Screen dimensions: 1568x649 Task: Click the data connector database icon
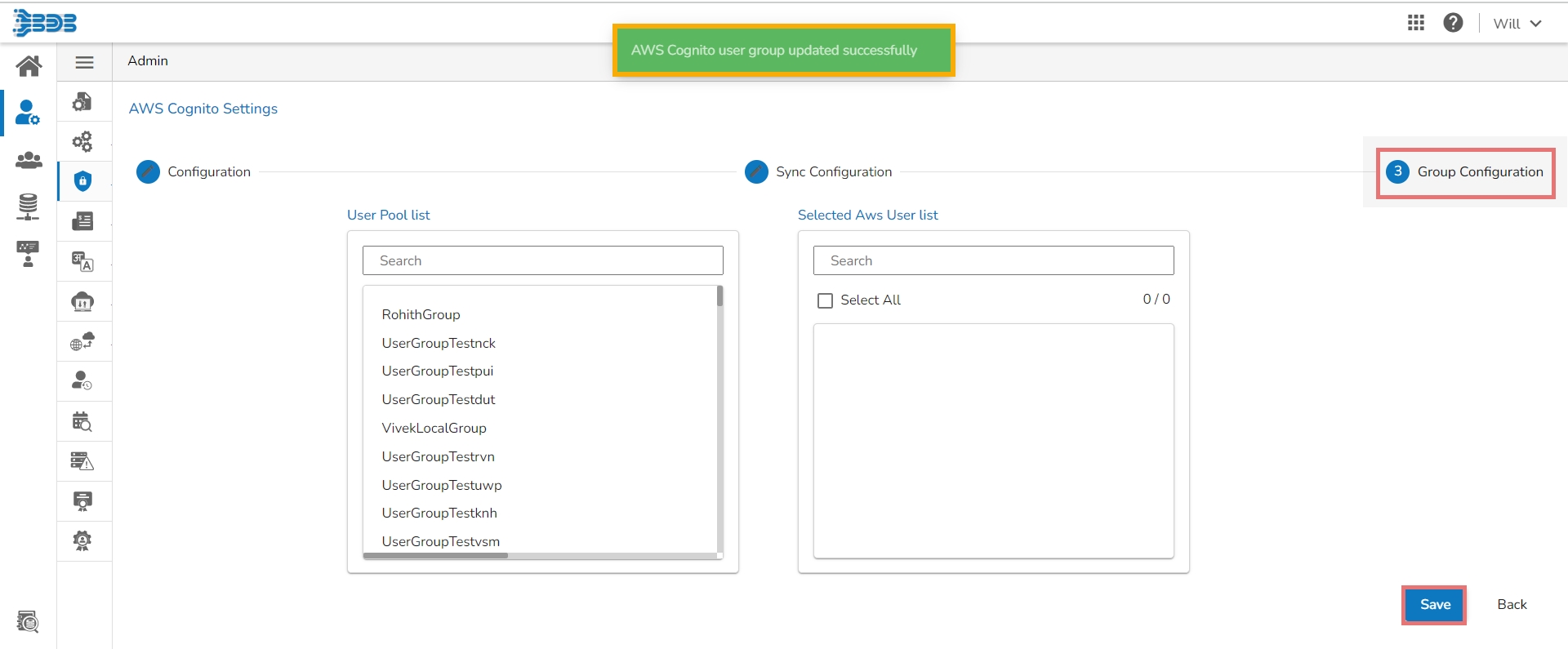pos(29,207)
